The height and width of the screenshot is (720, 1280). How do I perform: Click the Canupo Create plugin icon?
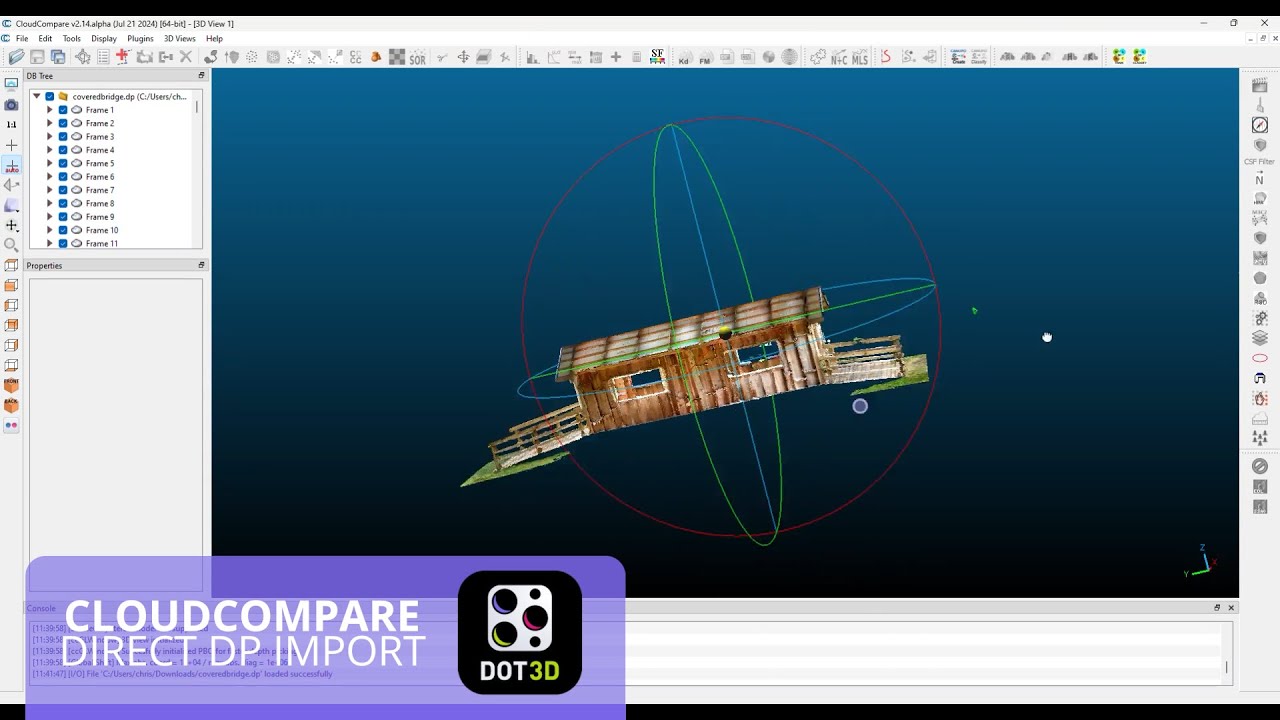958,57
